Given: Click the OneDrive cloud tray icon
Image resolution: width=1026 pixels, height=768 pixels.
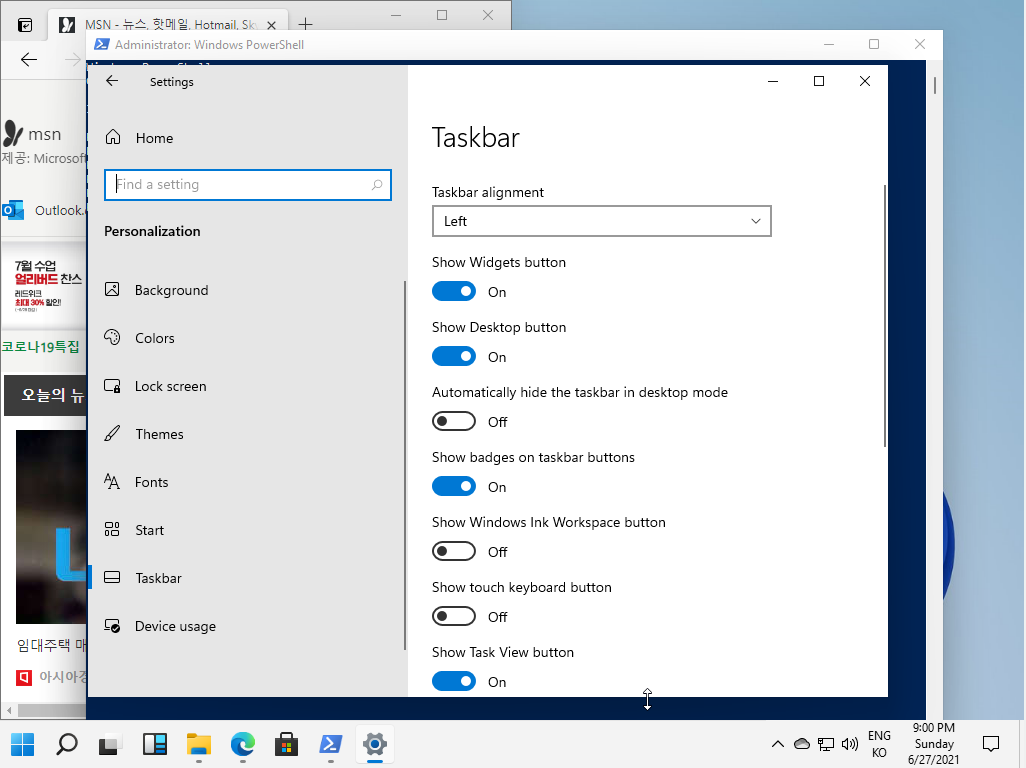Looking at the screenshot, I should 802,744.
